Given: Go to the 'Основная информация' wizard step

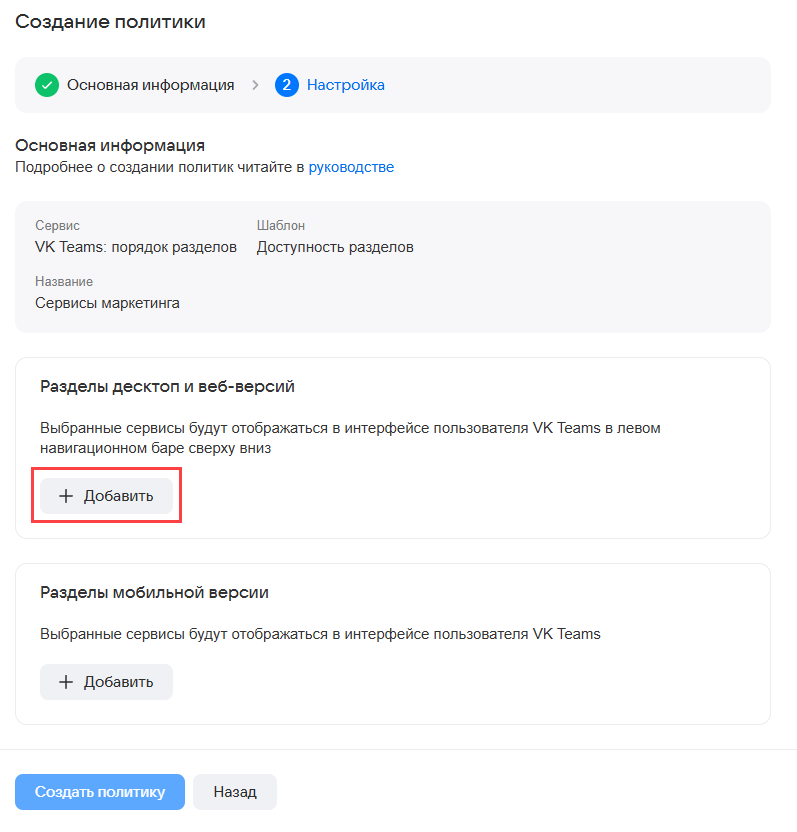Looking at the screenshot, I should [x=150, y=85].
